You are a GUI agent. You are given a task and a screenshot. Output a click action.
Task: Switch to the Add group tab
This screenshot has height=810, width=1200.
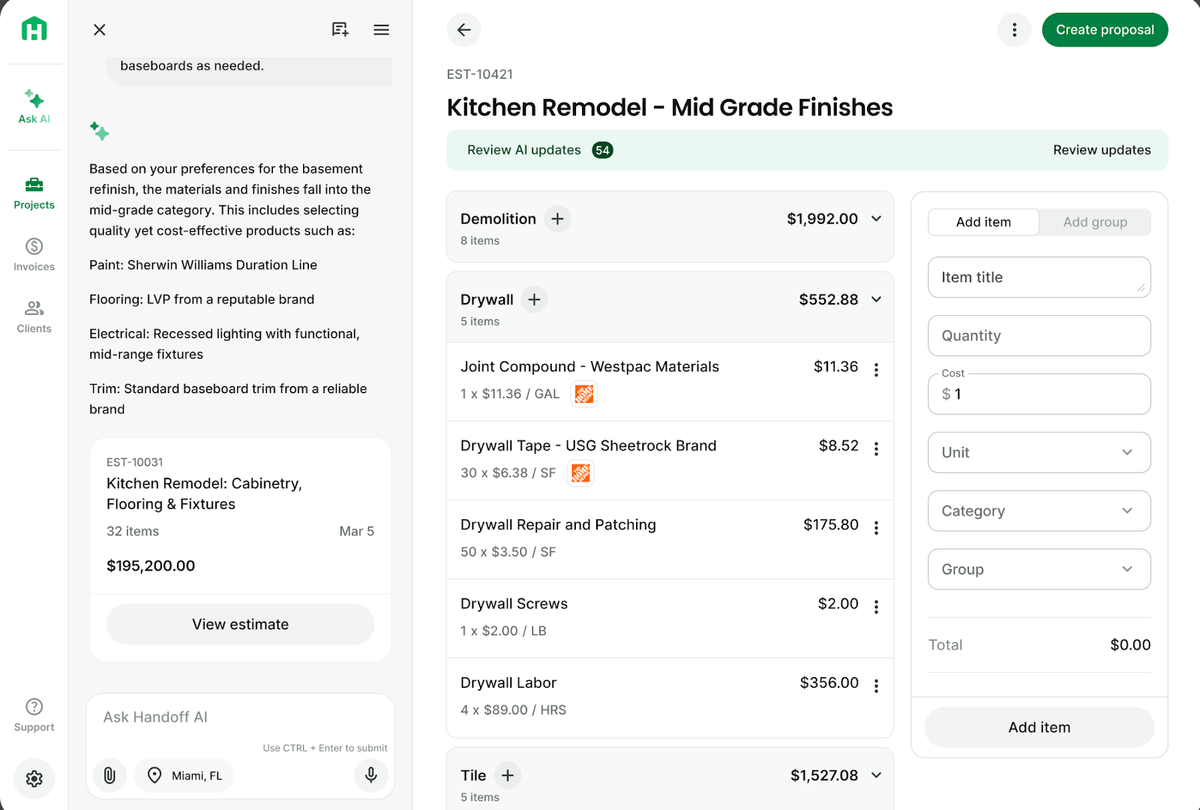click(x=1095, y=222)
